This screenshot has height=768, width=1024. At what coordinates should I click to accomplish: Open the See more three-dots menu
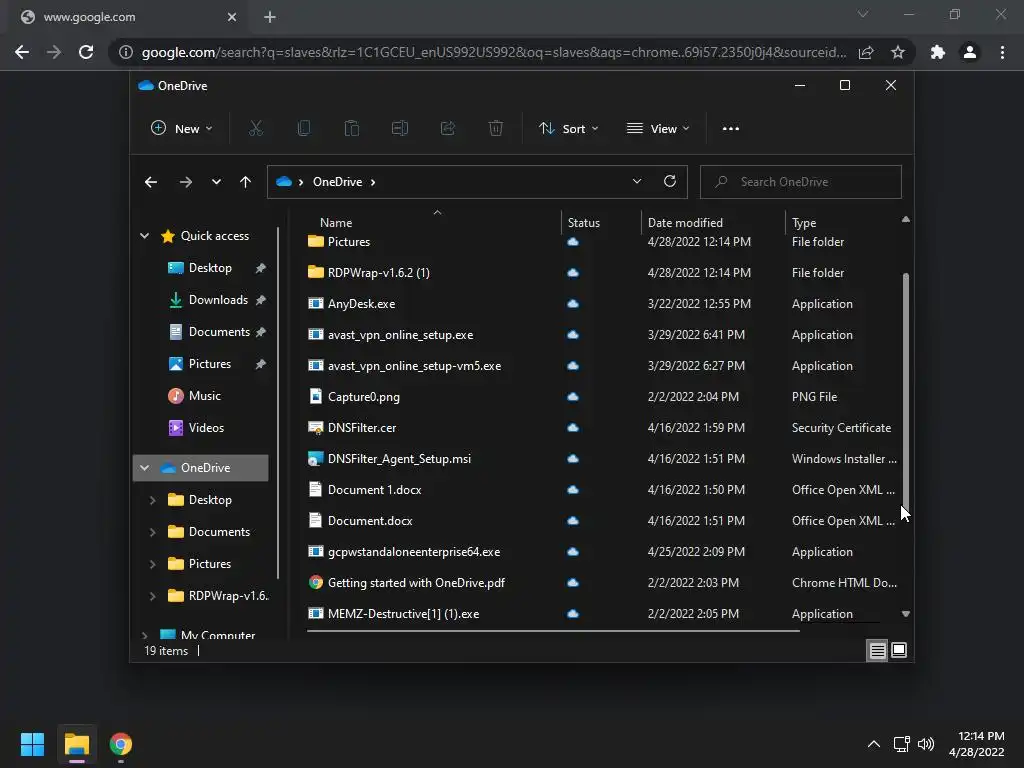click(731, 129)
